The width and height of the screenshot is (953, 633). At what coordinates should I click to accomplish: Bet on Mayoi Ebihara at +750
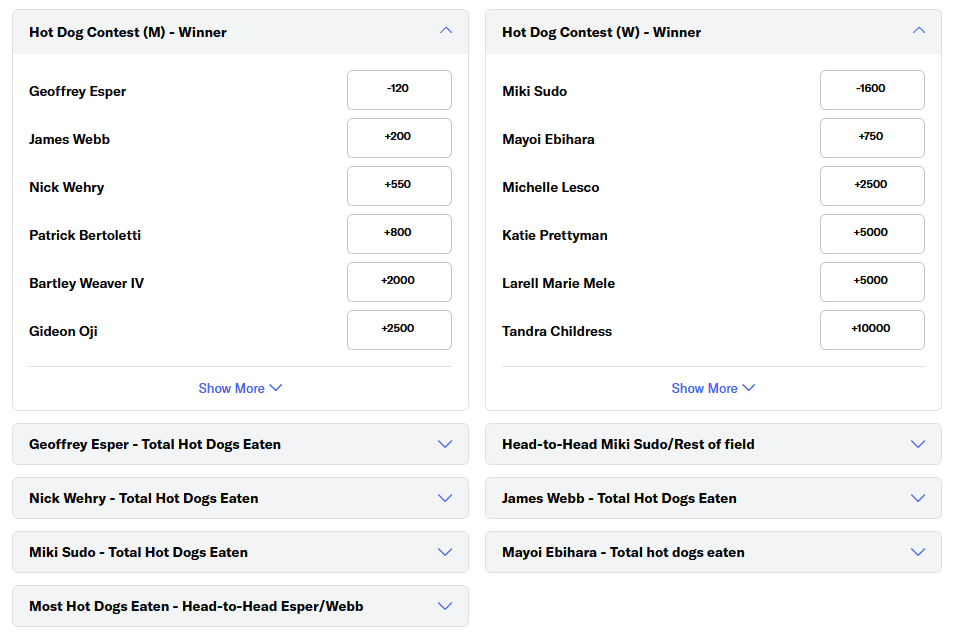click(x=872, y=138)
